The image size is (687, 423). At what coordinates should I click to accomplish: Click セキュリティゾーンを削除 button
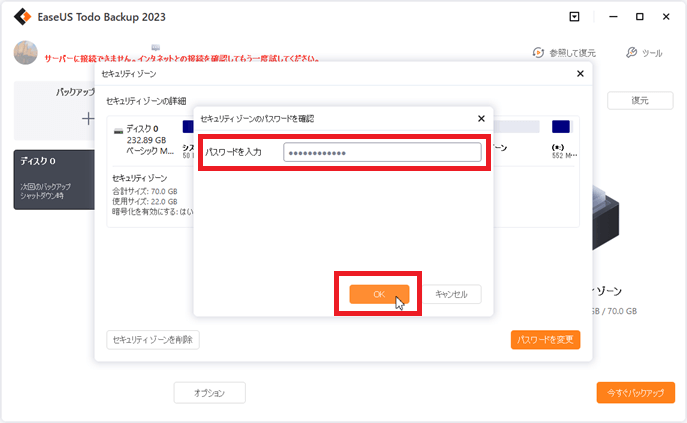coord(153,340)
